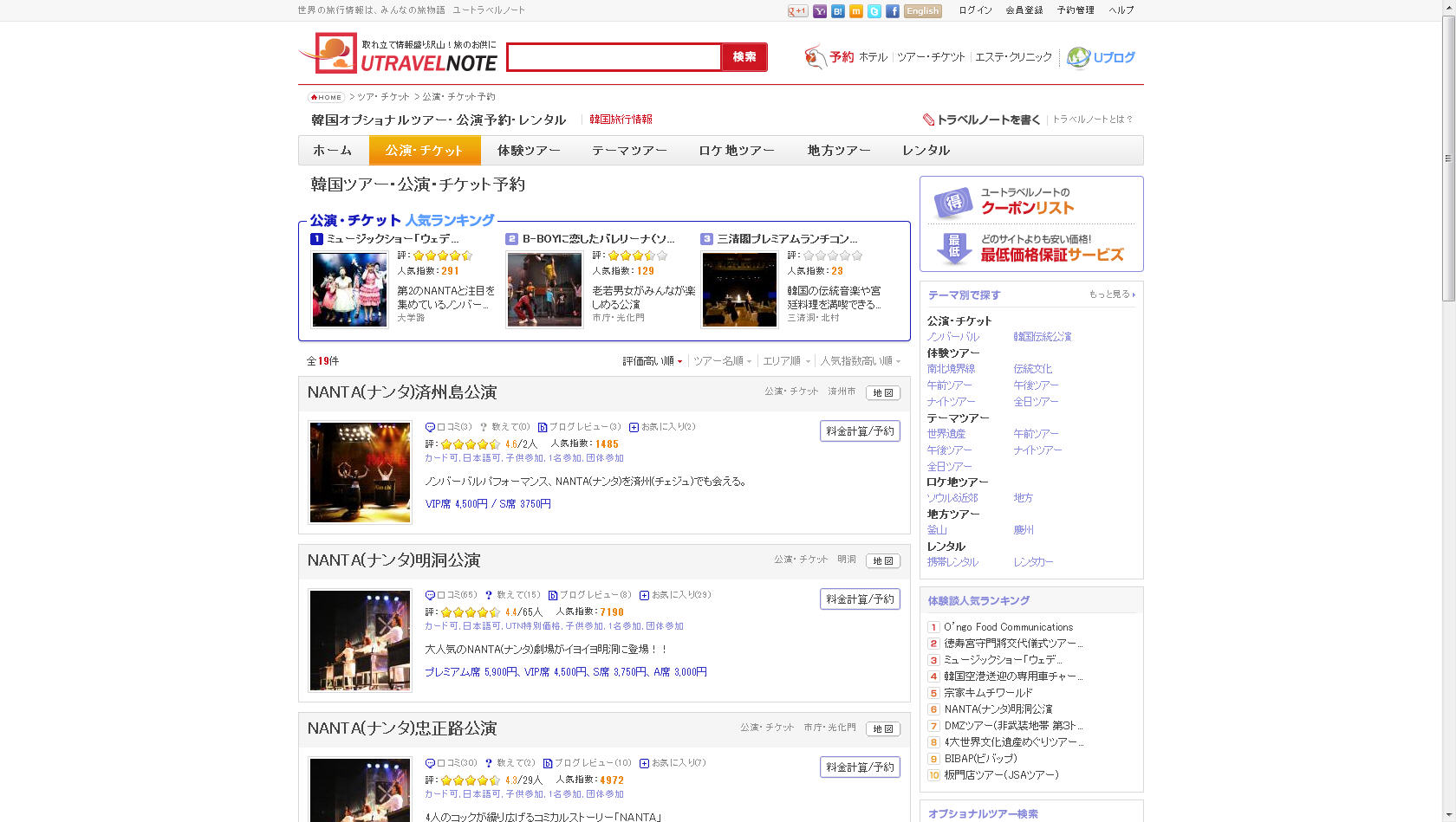
Task: Open 最低価格保証サービス banner
Action: [1031, 248]
